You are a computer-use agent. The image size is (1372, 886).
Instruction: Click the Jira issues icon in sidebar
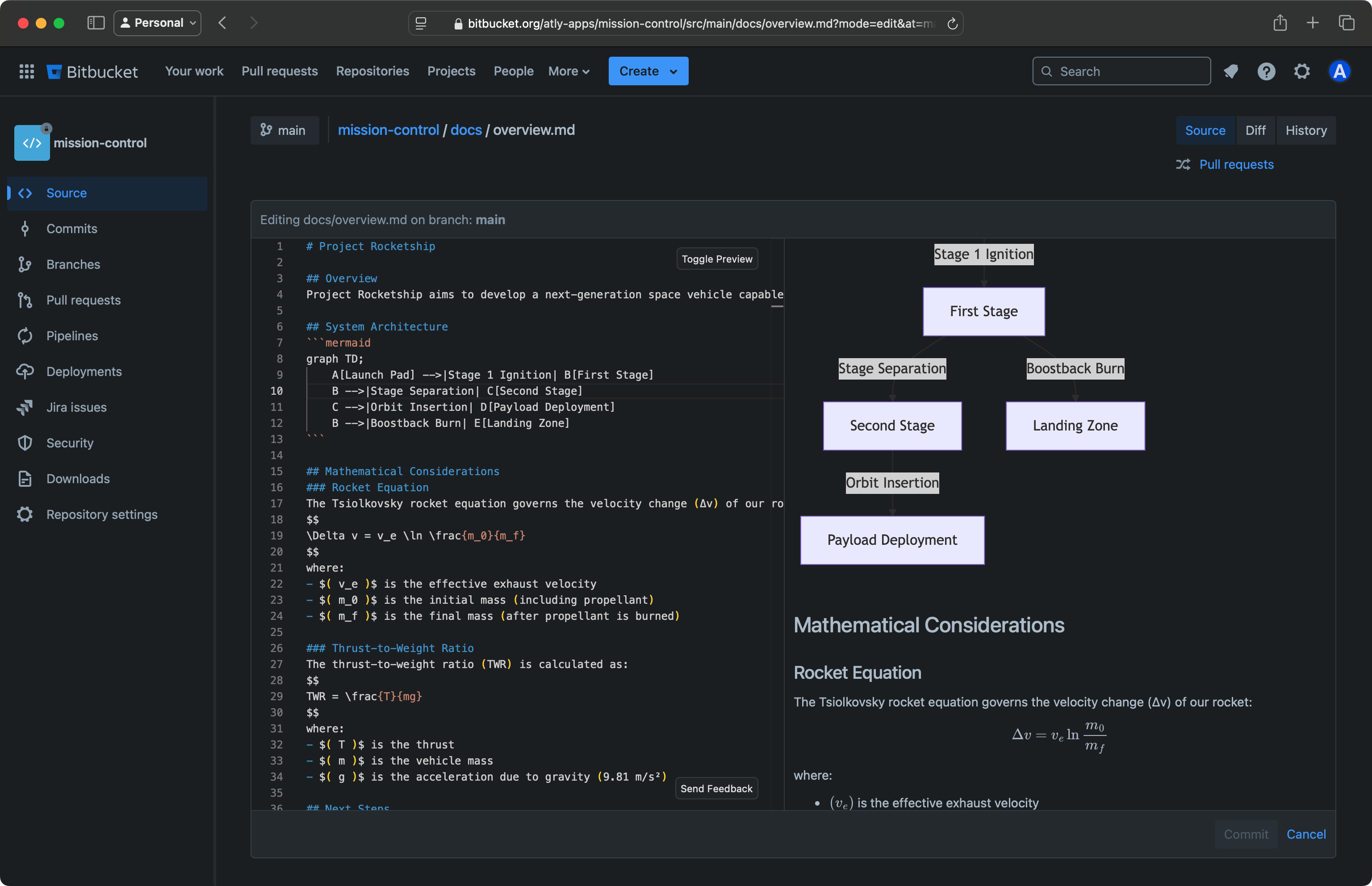coord(25,407)
